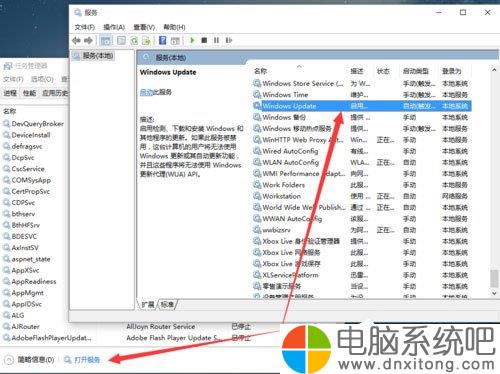Screen dimensions: 500x374
Task: Click the 启动 link to start service
Action: [x=146, y=92]
